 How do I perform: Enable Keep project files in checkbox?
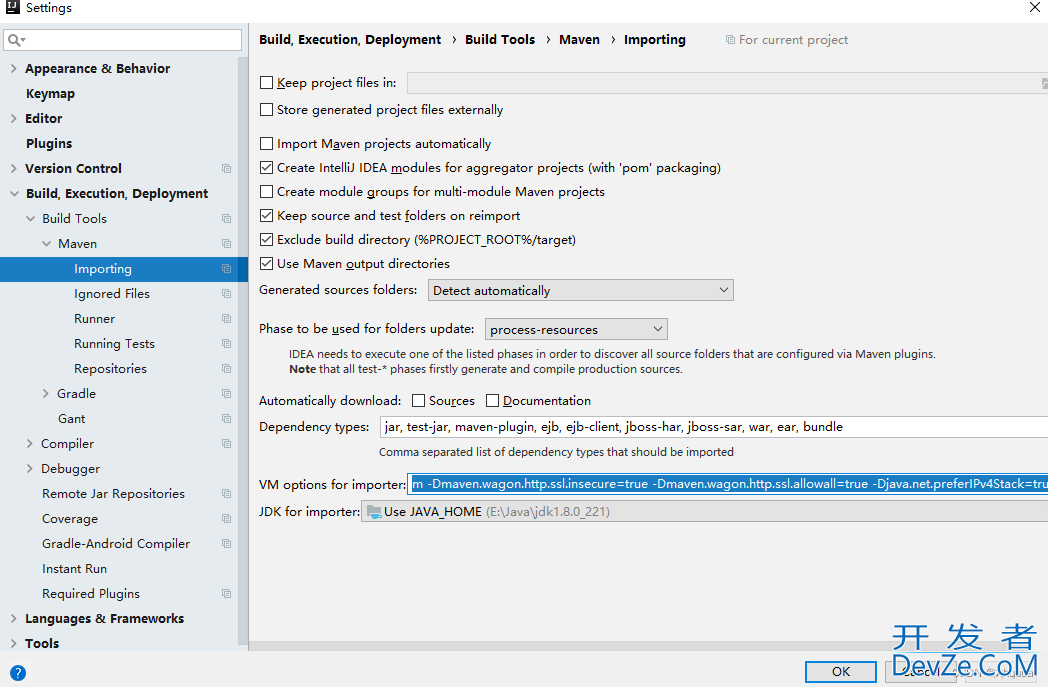[267, 83]
